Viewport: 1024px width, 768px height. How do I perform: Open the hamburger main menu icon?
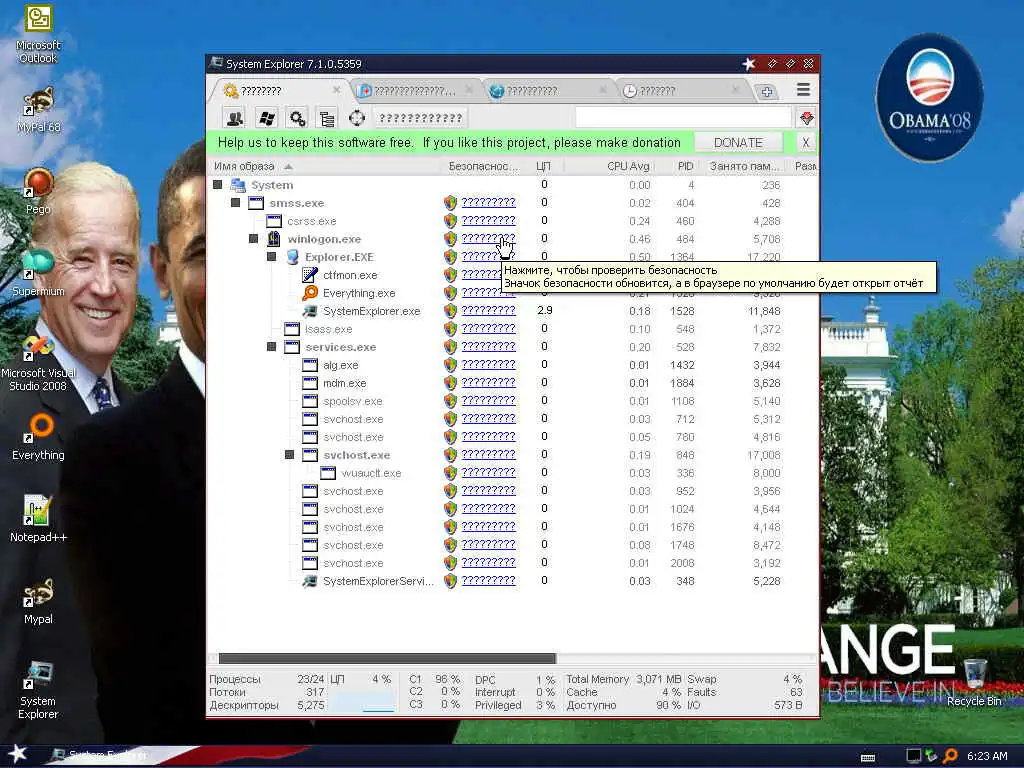803,89
